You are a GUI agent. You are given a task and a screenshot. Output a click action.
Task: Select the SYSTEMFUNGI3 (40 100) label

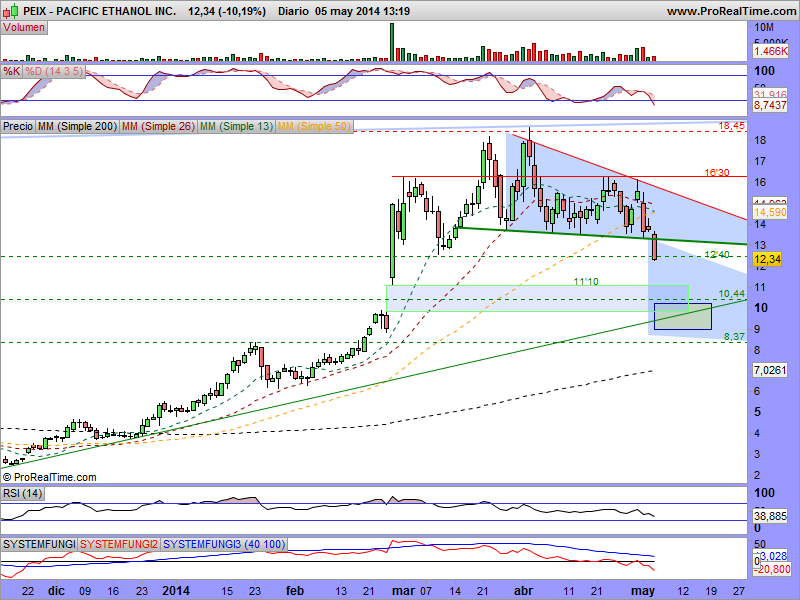(x=224, y=544)
